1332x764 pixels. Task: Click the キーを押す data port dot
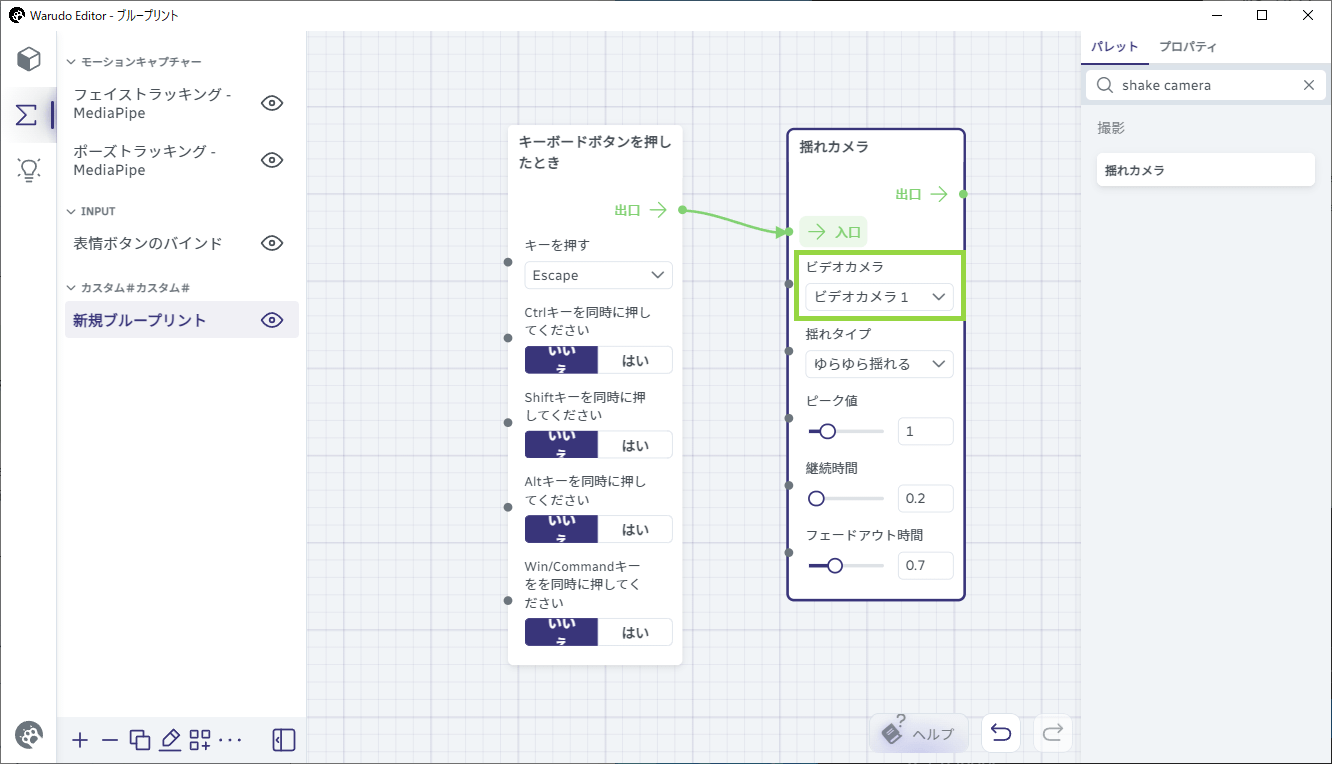508,262
